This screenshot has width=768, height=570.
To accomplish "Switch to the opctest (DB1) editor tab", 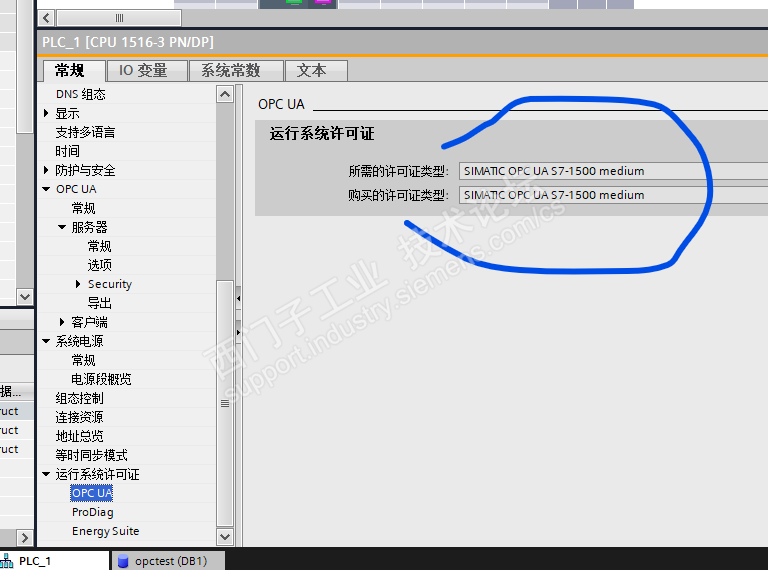I will click(x=168, y=561).
